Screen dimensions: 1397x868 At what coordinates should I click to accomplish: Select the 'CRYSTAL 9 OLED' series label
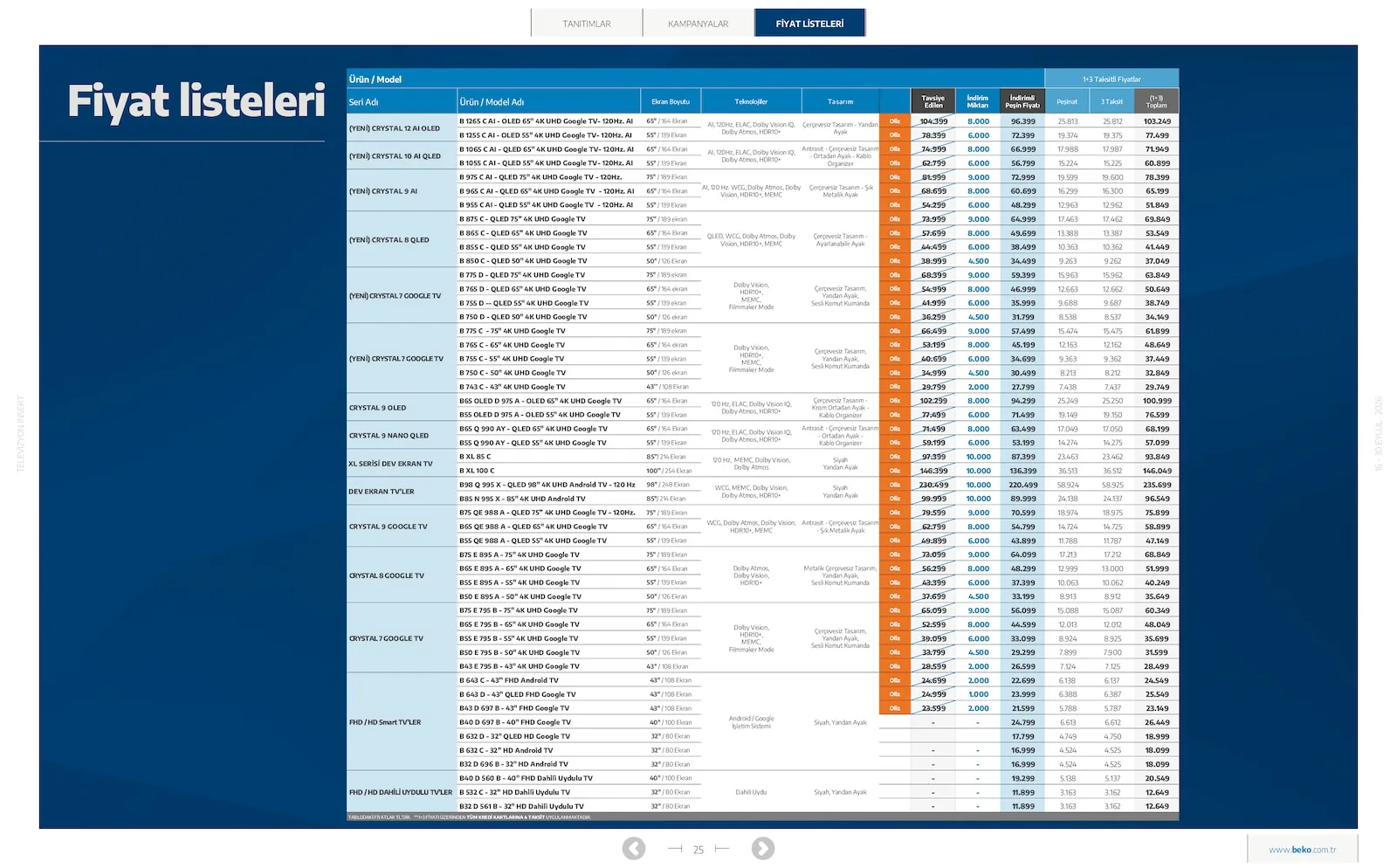(377, 408)
